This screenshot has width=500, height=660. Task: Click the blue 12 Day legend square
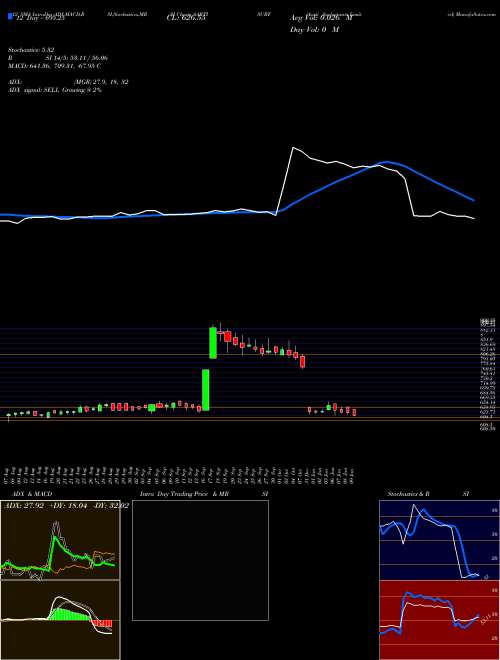(x=11, y=17)
